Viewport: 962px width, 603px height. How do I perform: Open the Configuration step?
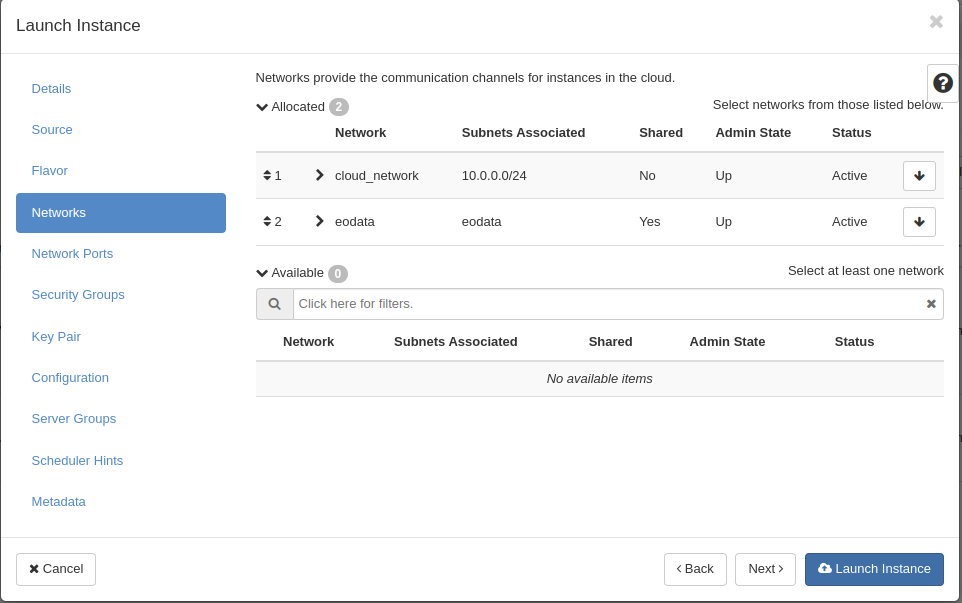[70, 378]
